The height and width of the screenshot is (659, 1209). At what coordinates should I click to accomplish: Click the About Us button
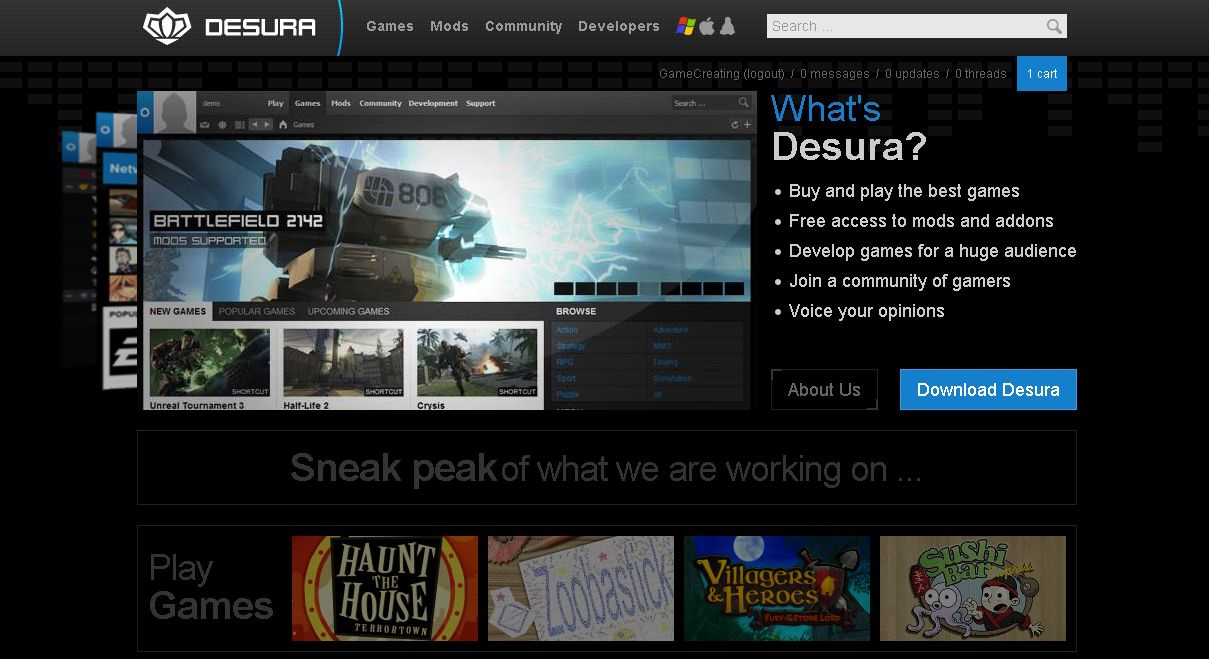824,390
